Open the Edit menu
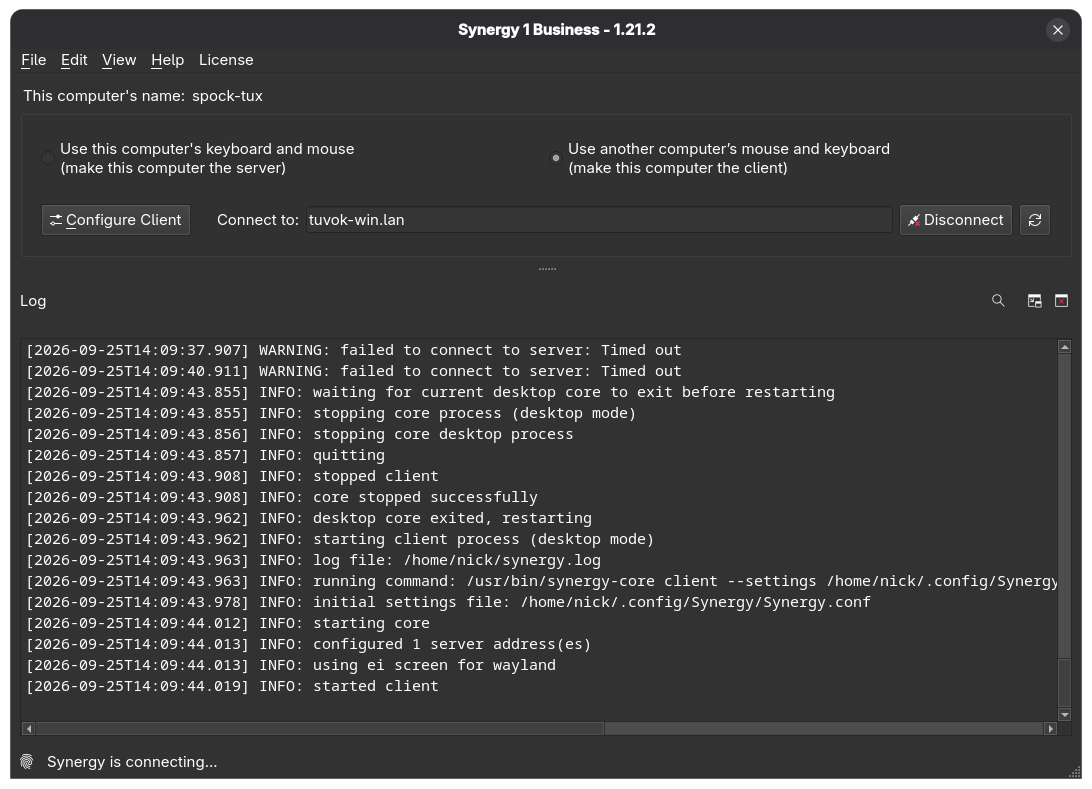The height and width of the screenshot is (789, 1092). coord(74,60)
